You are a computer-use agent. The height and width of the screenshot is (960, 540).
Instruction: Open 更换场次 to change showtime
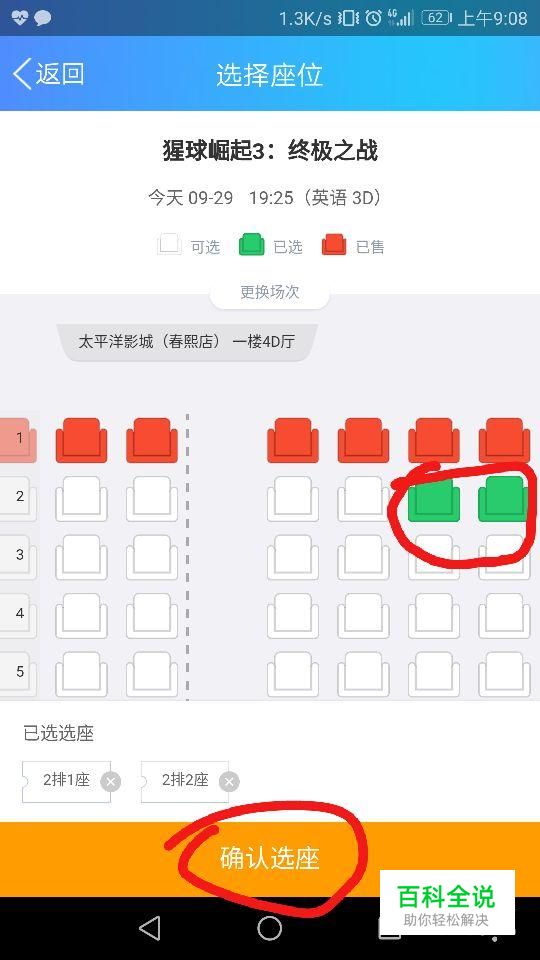tap(269, 292)
